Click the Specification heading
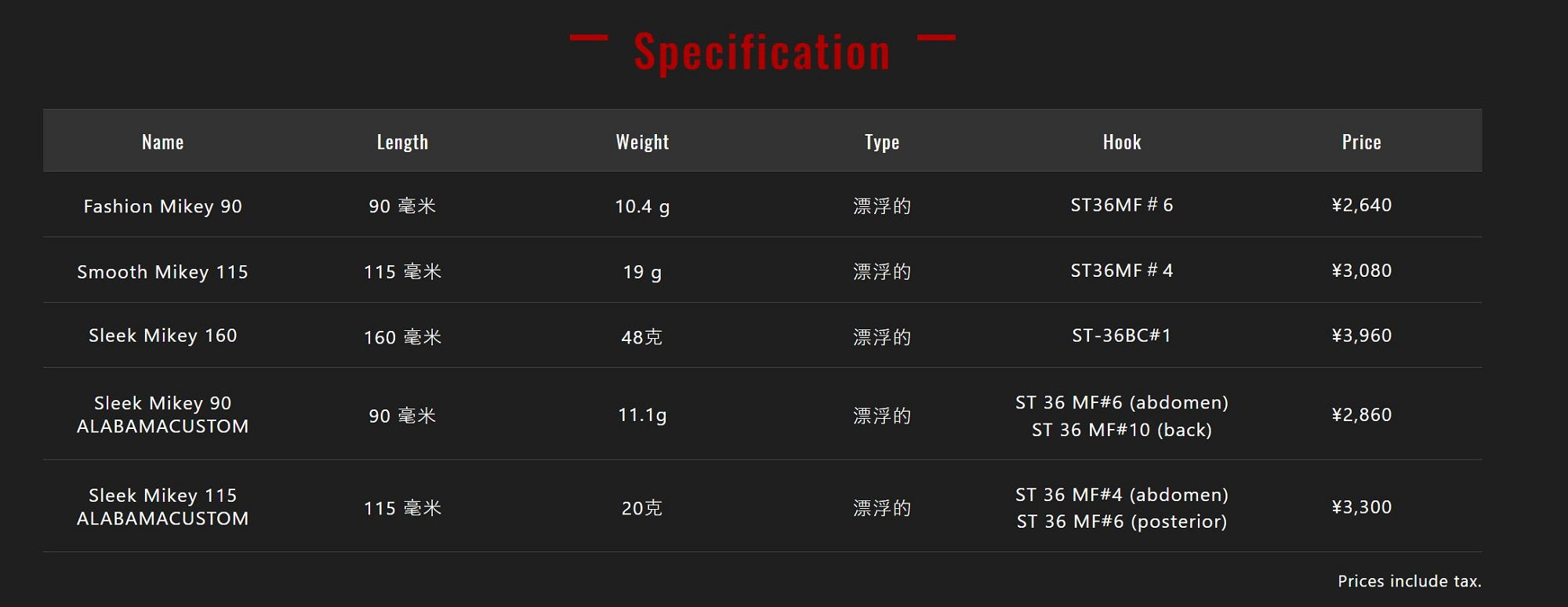 762,53
